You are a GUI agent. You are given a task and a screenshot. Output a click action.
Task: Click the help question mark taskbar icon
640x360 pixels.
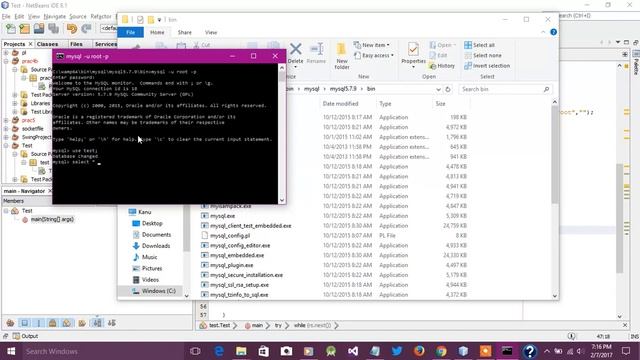[x=529, y=351]
